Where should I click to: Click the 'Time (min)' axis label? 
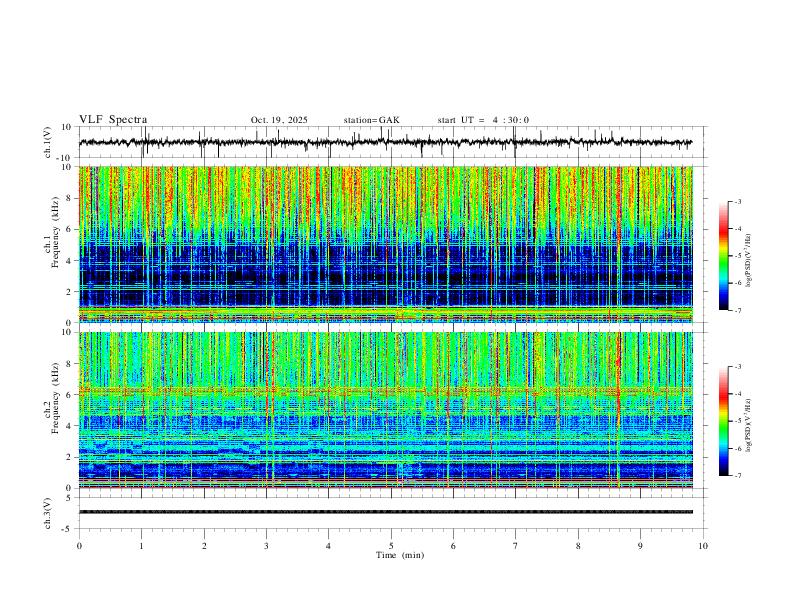400,555
